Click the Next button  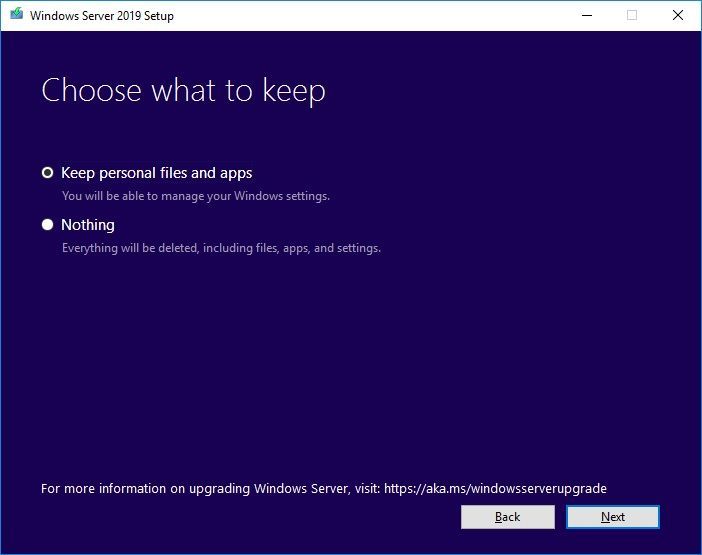coord(612,517)
